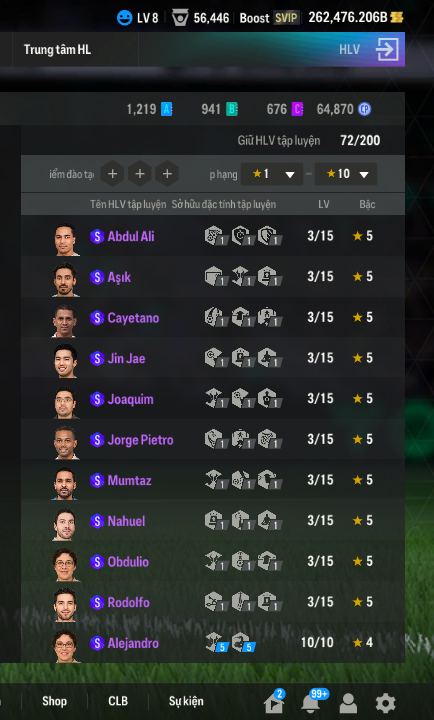Image resolution: width=434 pixels, height=720 pixels.
Task: Open the user profile icon
Action: (348, 703)
